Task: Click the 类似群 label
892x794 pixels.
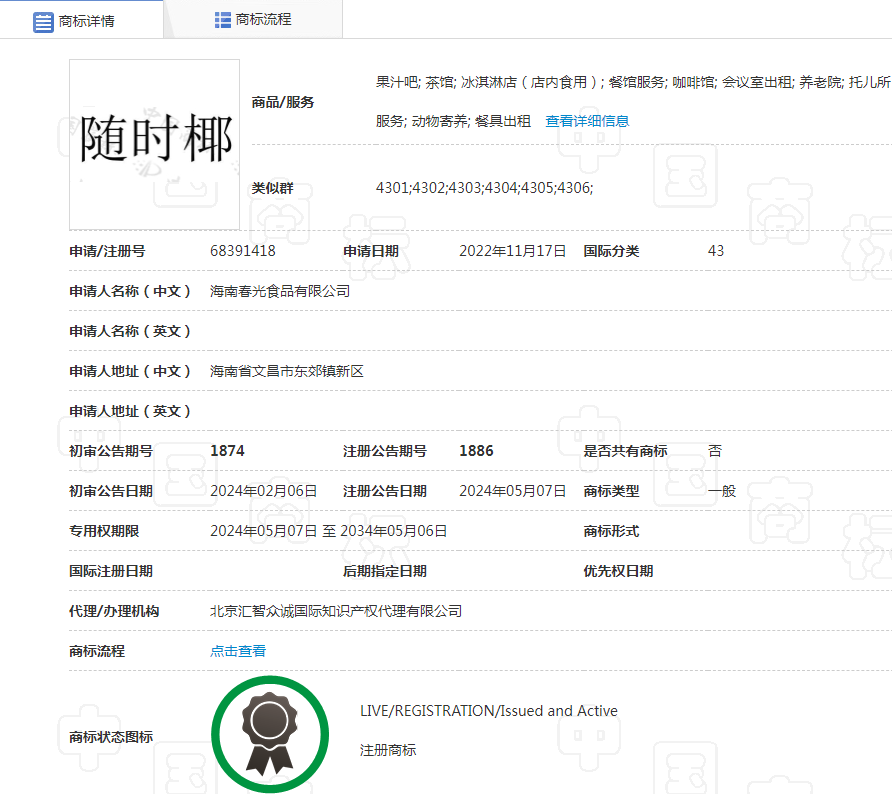Action: (x=272, y=188)
